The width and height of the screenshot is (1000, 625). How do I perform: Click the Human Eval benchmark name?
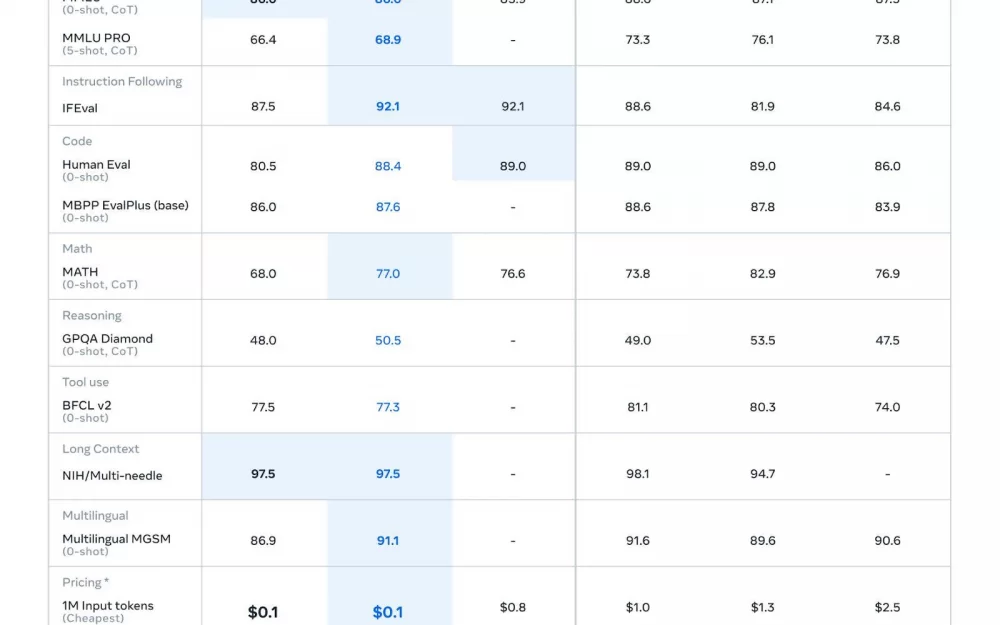point(96,165)
